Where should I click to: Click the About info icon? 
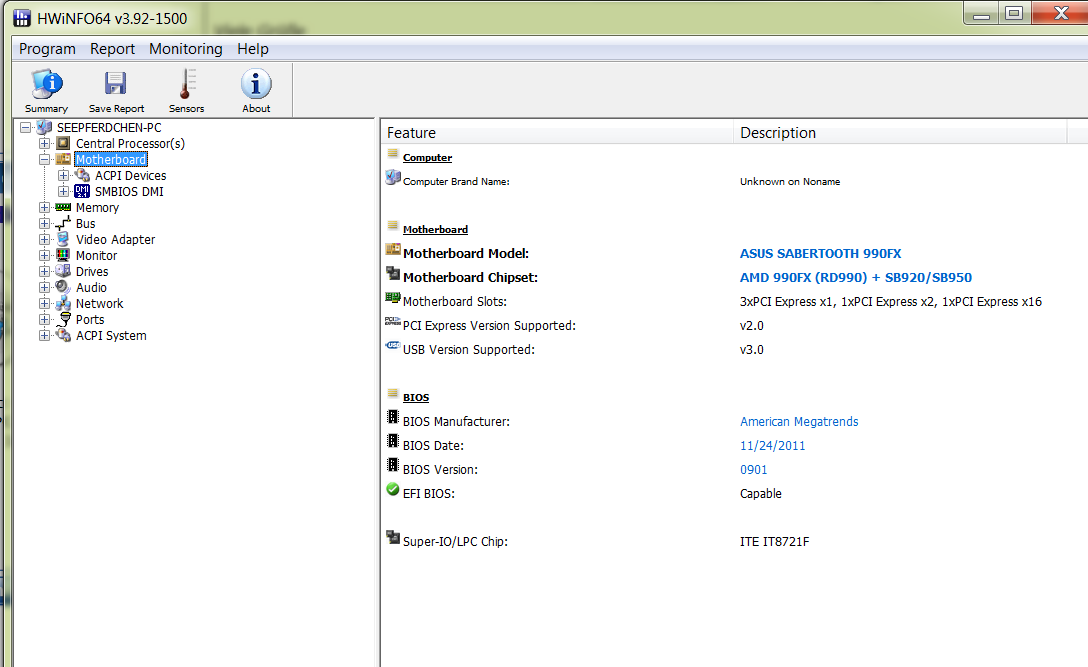click(x=256, y=84)
